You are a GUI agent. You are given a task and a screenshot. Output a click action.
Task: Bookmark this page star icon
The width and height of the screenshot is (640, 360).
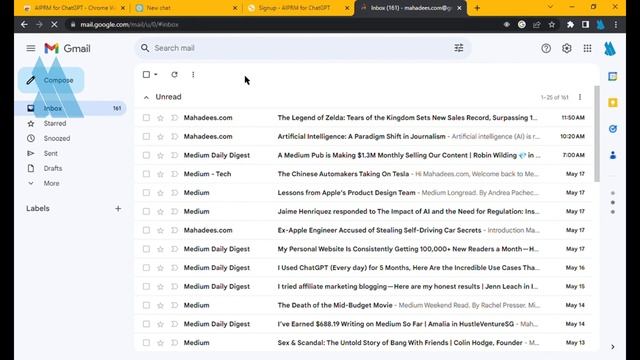coord(552,24)
